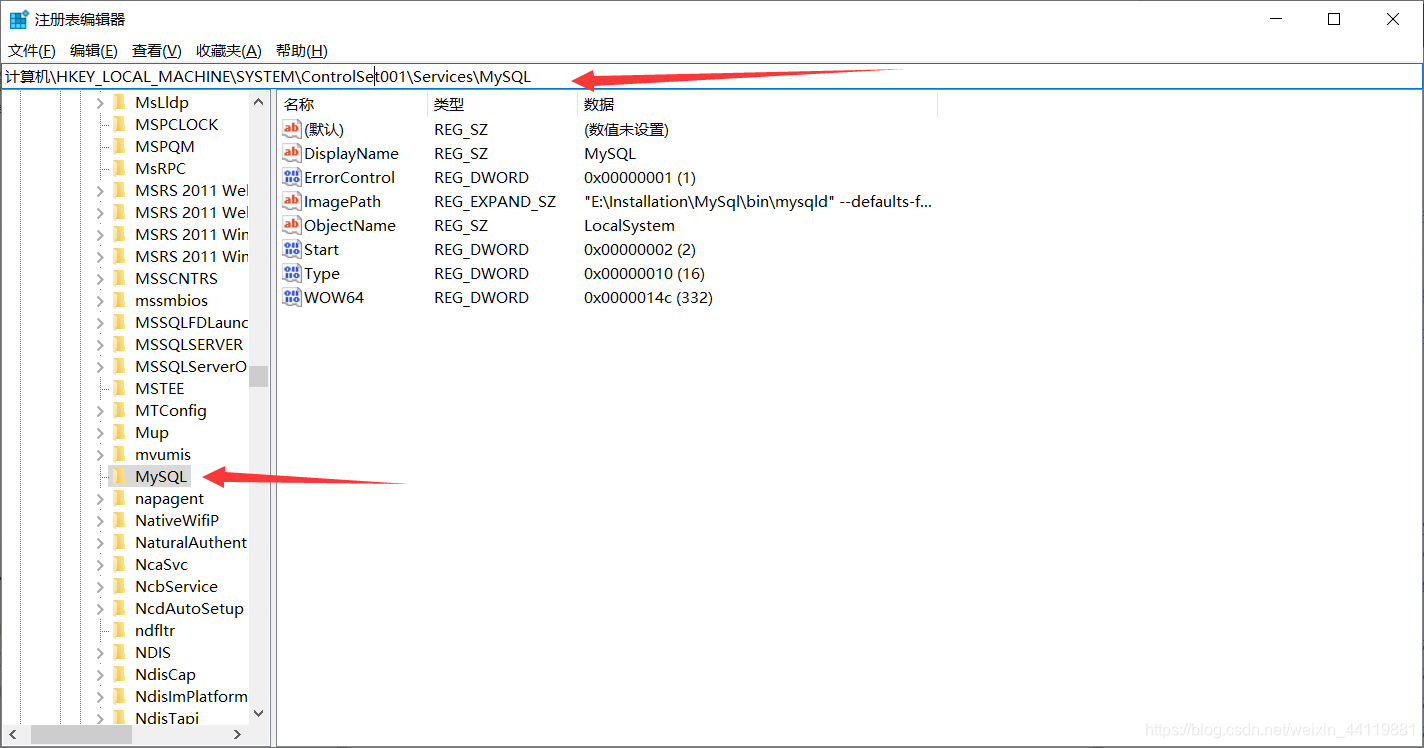Image resolution: width=1424 pixels, height=748 pixels.
Task: Click the mssmbios folder icon
Action: pyautogui.click(x=119, y=300)
